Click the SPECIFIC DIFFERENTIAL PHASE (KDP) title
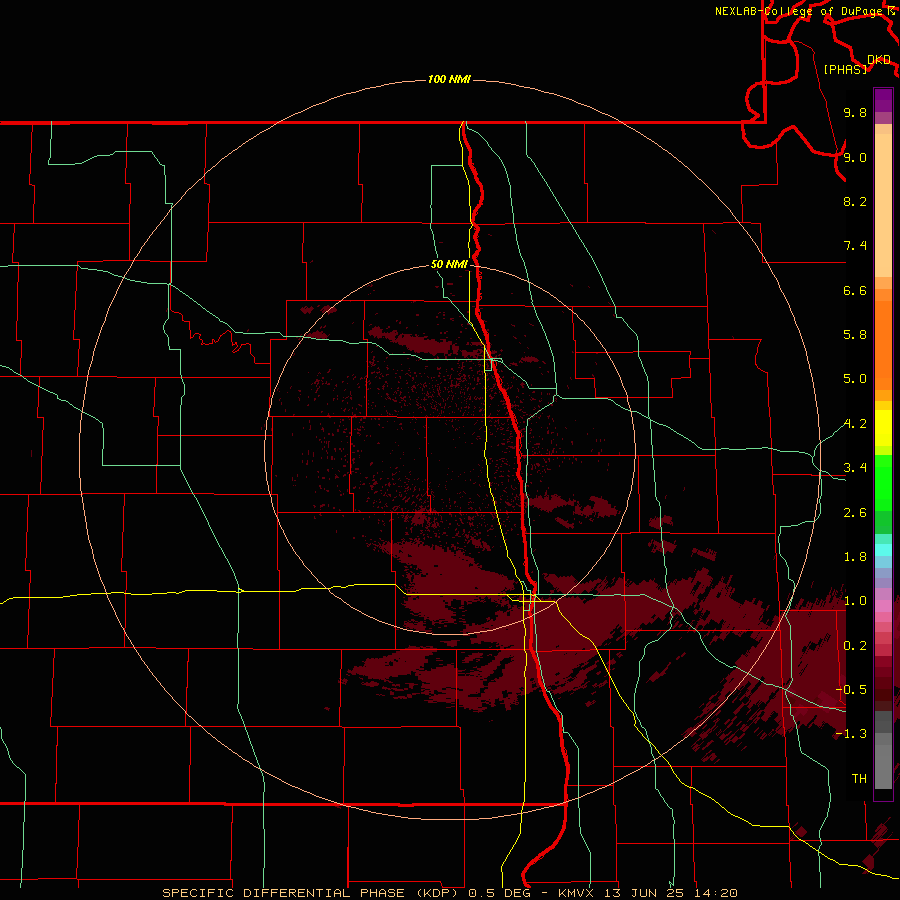The width and height of the screenshot is (900, 900). (x=312, y=893)
